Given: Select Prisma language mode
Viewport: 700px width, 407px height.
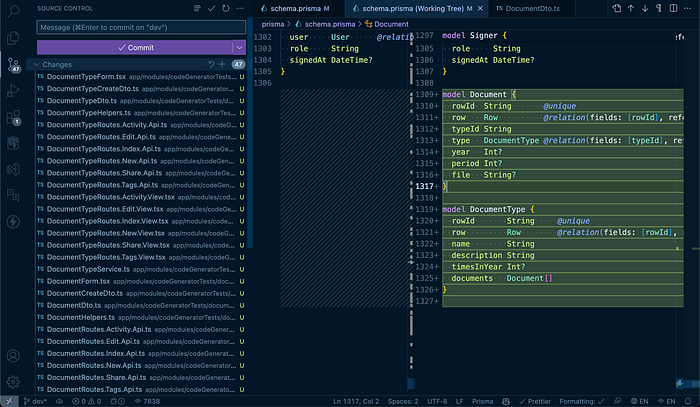Looking at the screenshot, I should click(483, 401).
